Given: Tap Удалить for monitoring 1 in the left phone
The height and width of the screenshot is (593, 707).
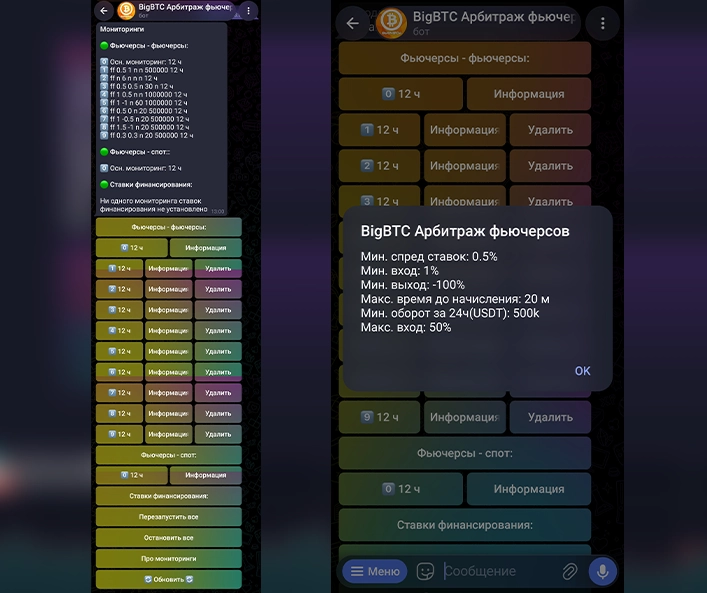Looking at the screenshot, I should tap(218, 269).
